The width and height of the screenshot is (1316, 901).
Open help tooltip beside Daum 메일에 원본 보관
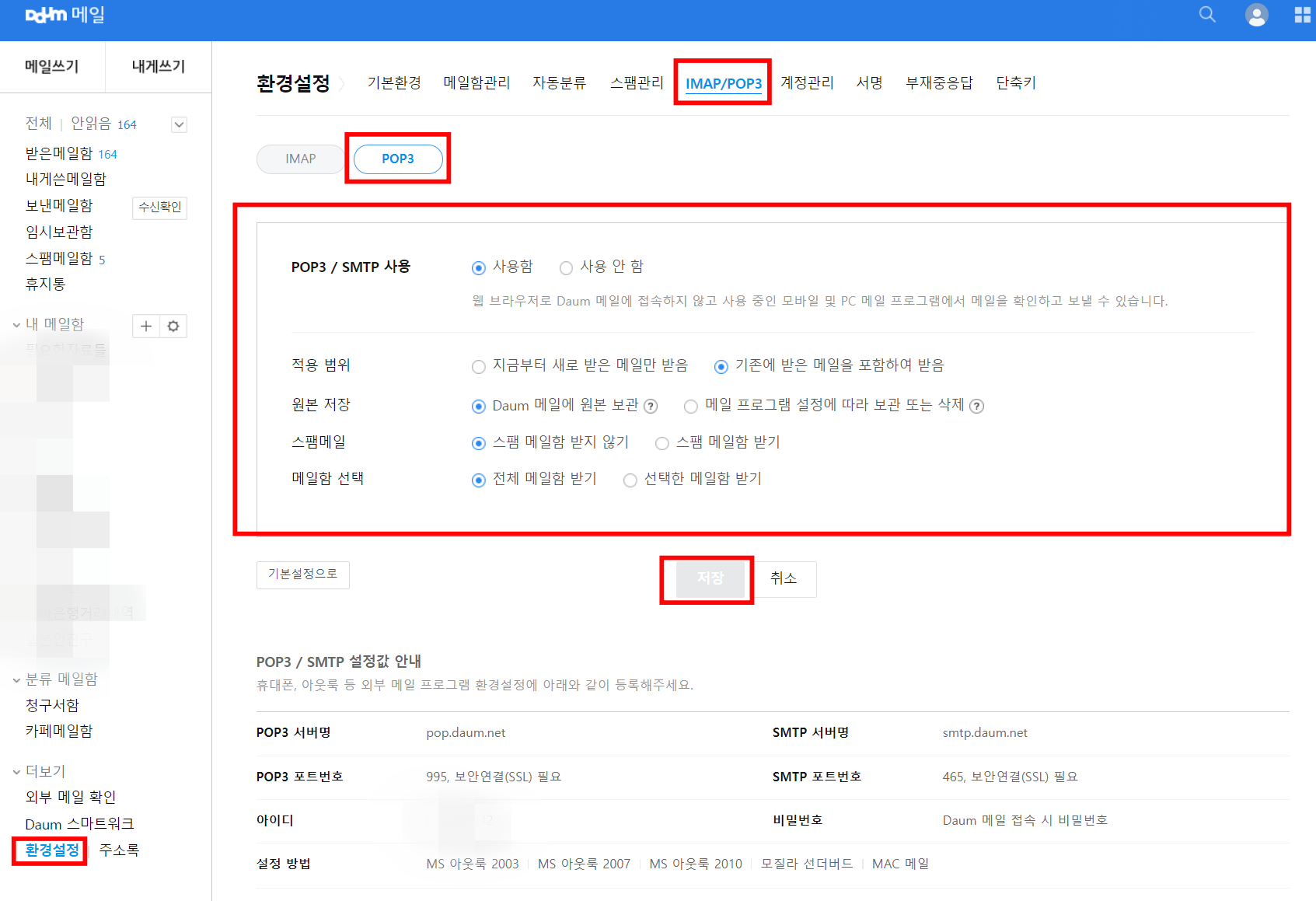coord(651,406)
